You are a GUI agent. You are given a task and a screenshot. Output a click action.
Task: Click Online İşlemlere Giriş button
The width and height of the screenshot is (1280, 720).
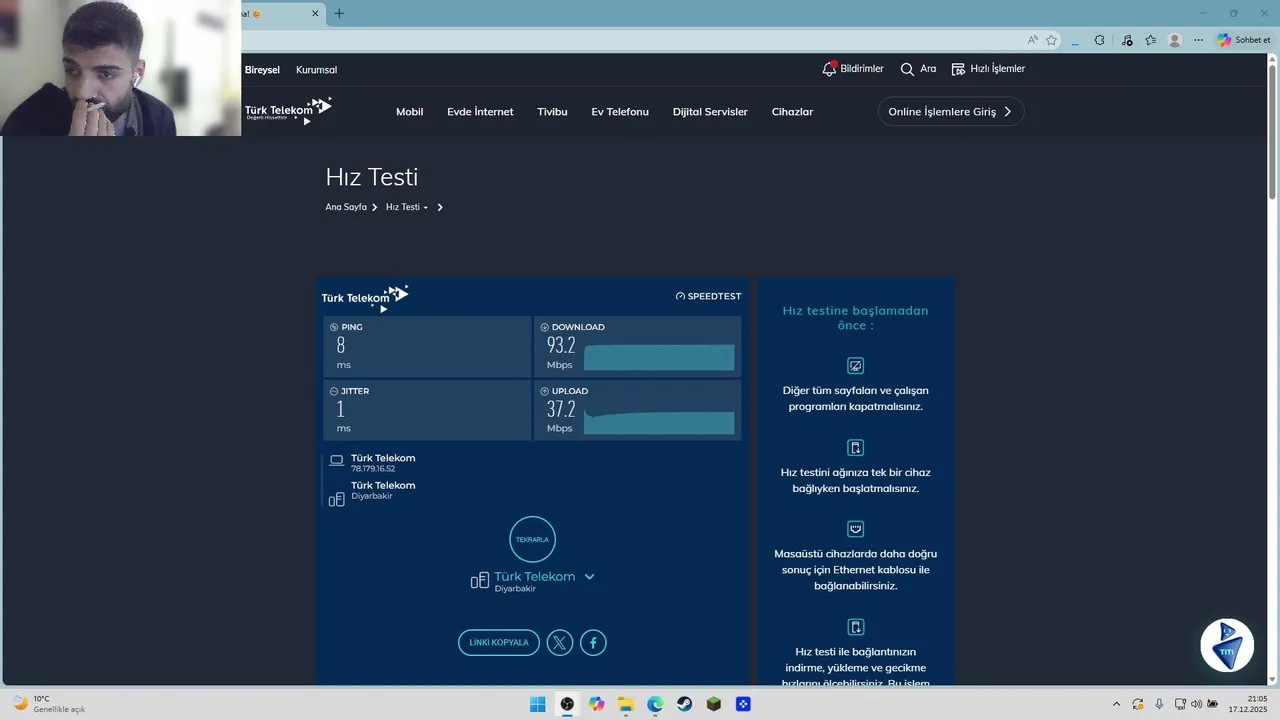(x=950, y=112)
